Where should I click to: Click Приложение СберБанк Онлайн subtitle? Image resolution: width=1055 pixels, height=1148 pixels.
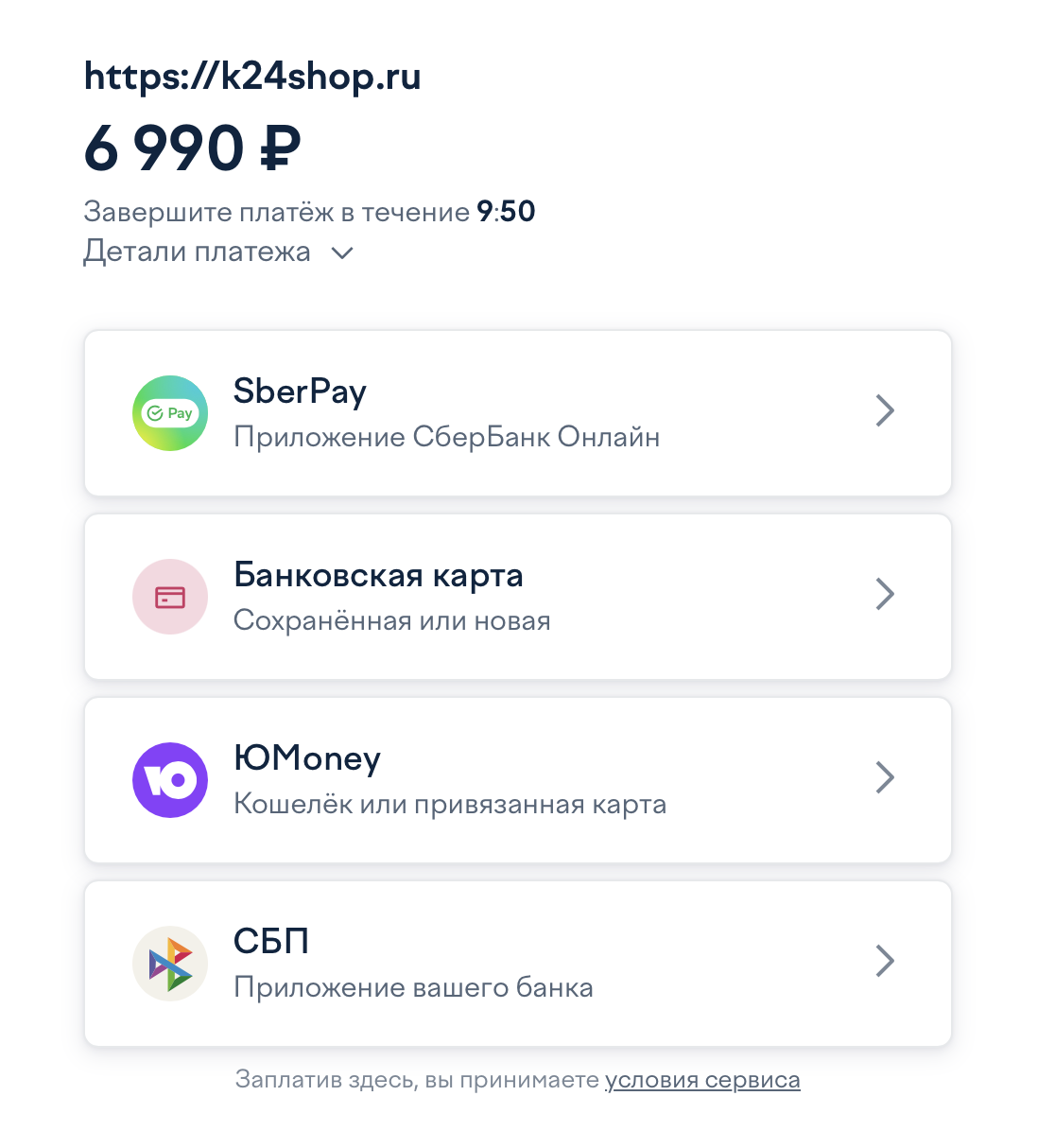tap(446, 438)
